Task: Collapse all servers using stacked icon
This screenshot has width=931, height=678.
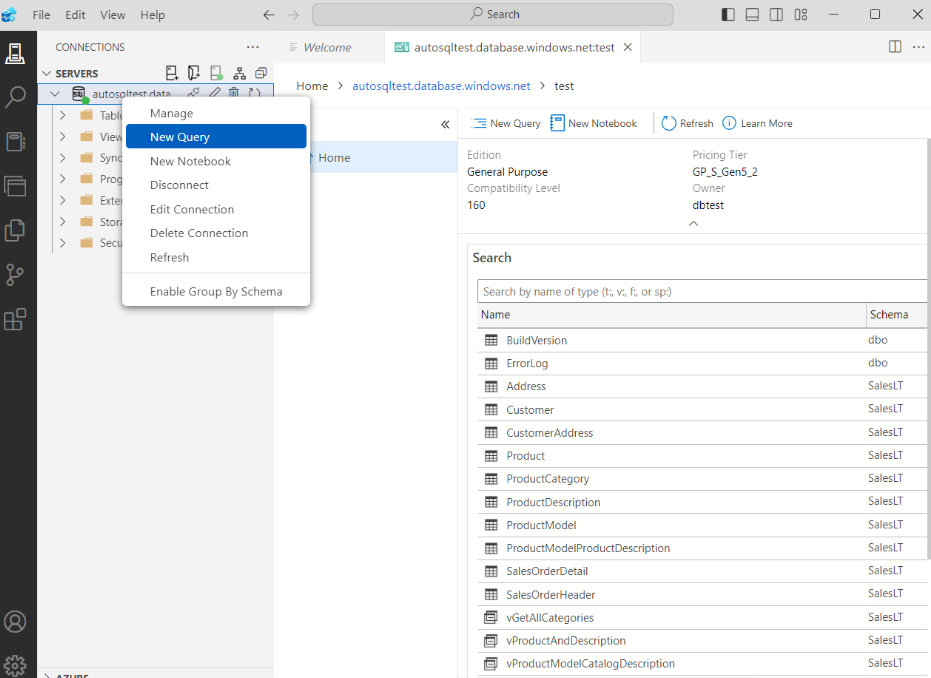Action: pos(260,72)
